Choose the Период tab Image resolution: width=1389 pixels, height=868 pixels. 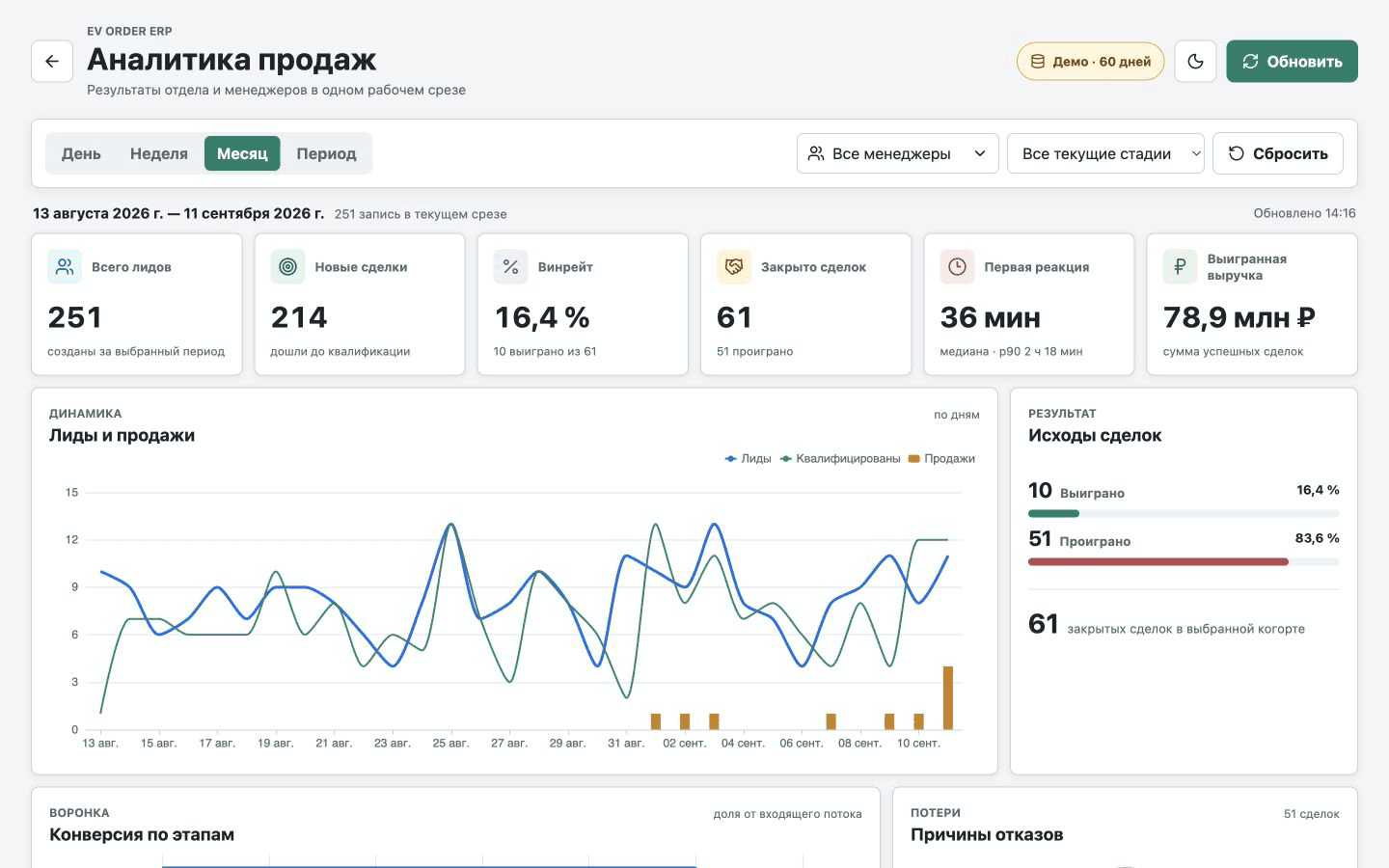326,153
